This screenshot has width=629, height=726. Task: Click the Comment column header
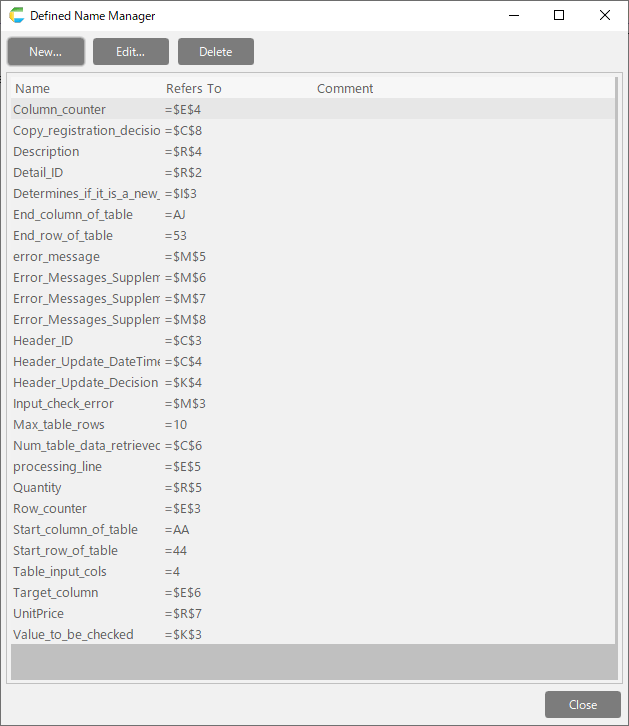(345, 89)
